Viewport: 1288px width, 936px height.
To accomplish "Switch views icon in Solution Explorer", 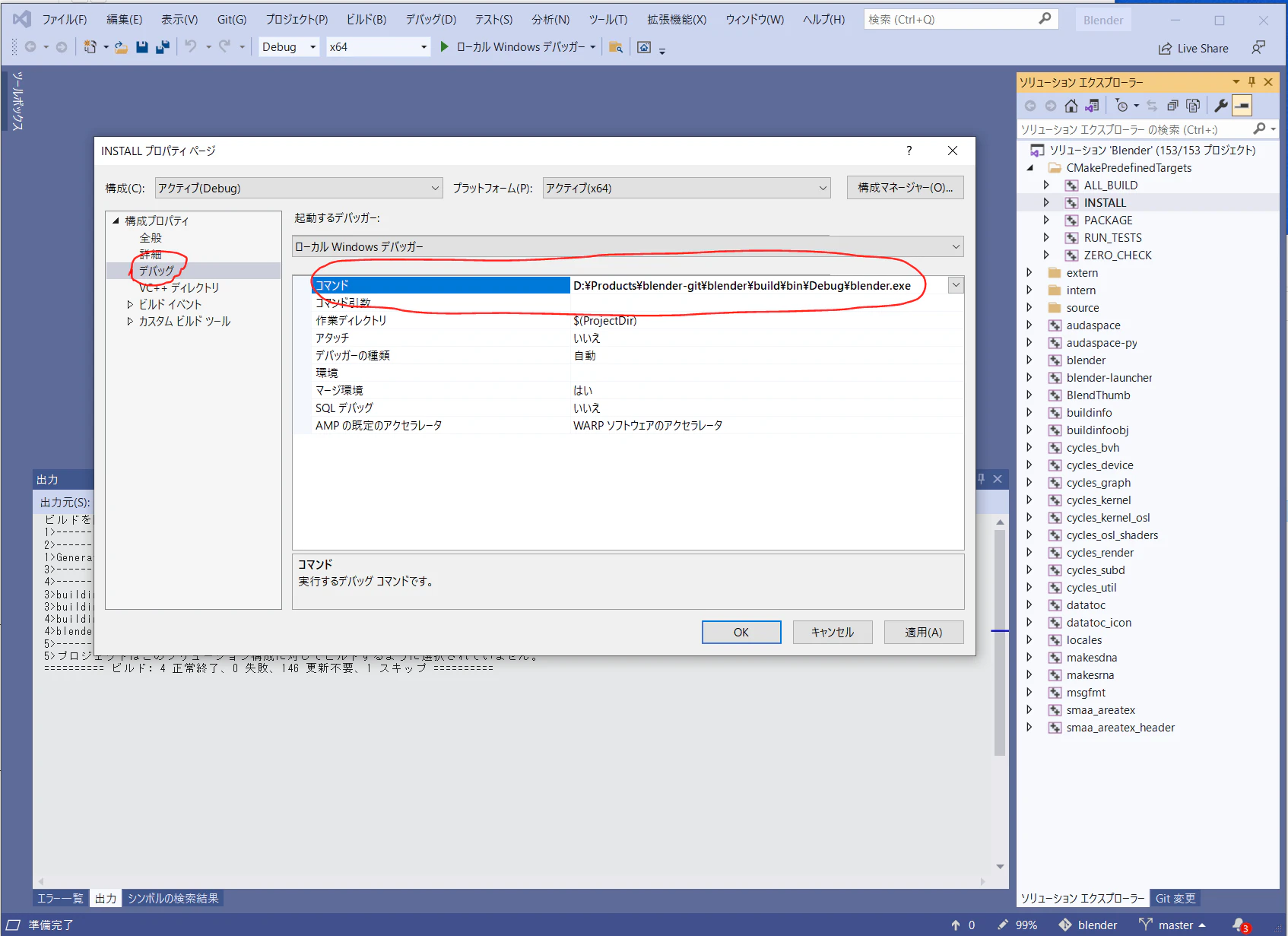I will click(x=1092, y=106).
